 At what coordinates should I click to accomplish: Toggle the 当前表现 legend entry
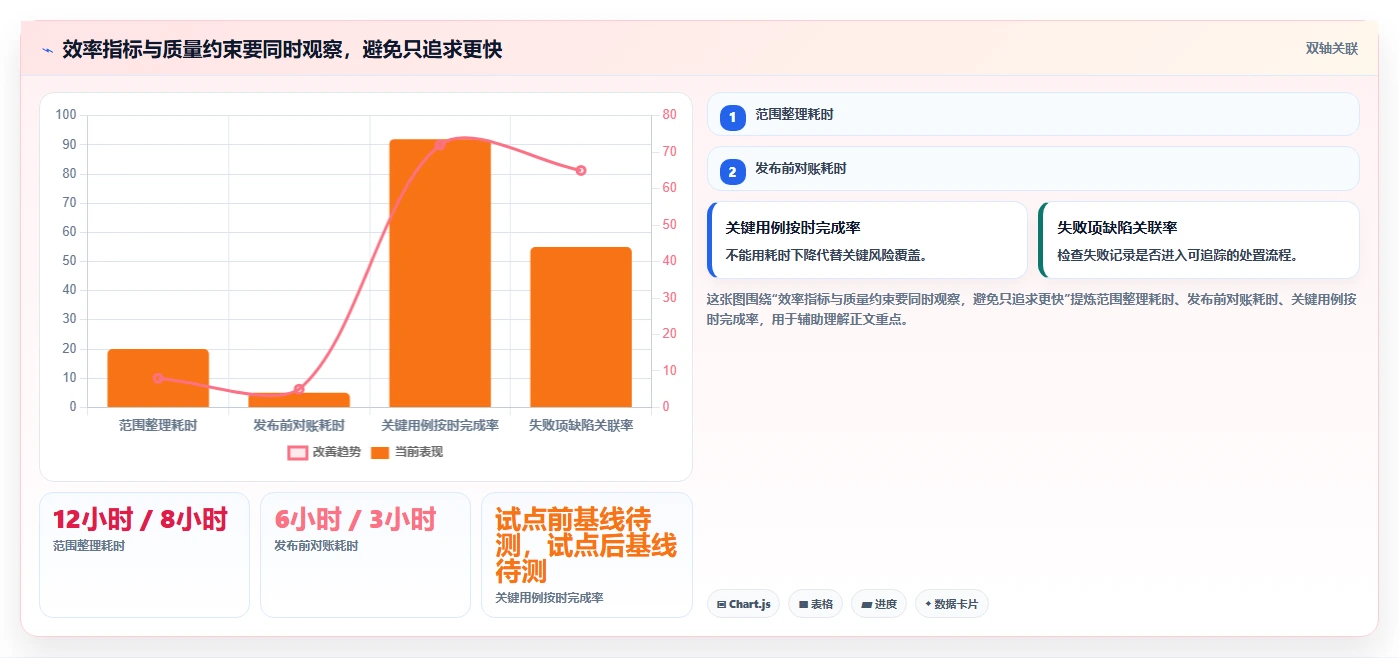pyautogui.click(x=406, y=452)
